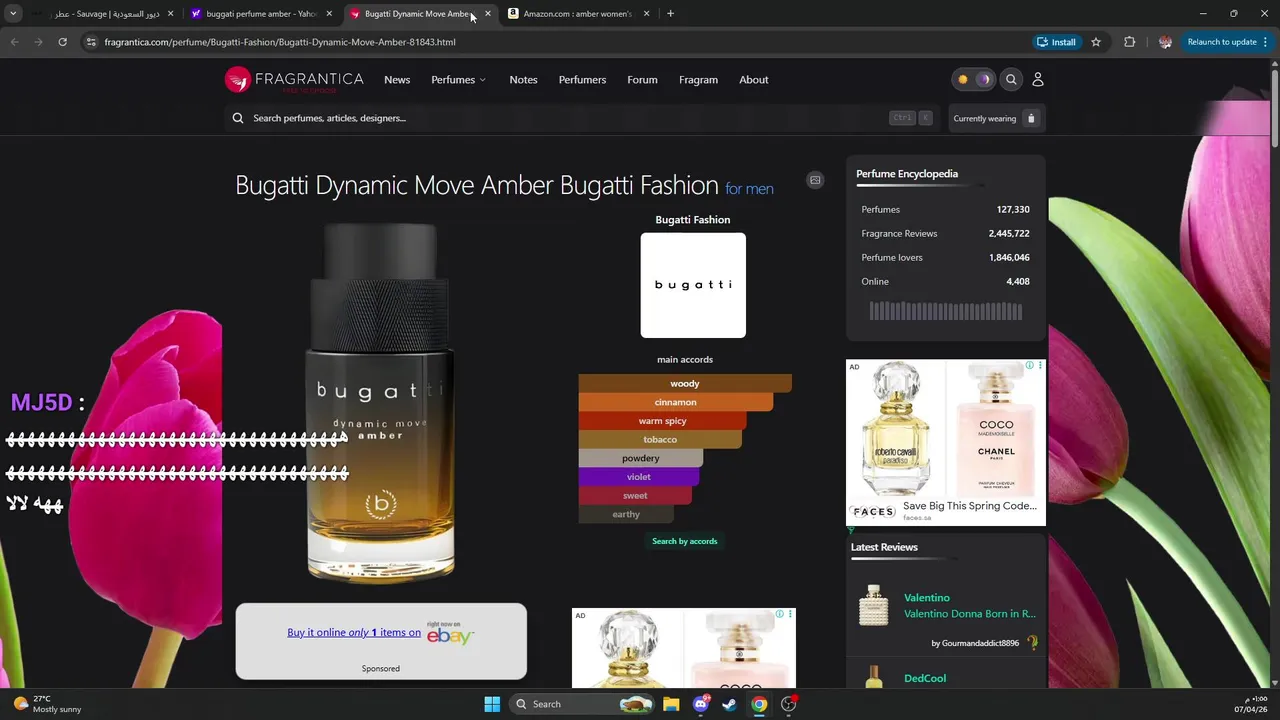This screenshot has height=720, width=1280.
Task: Click the Bugatti Fashion designer name
Action: 693,220
